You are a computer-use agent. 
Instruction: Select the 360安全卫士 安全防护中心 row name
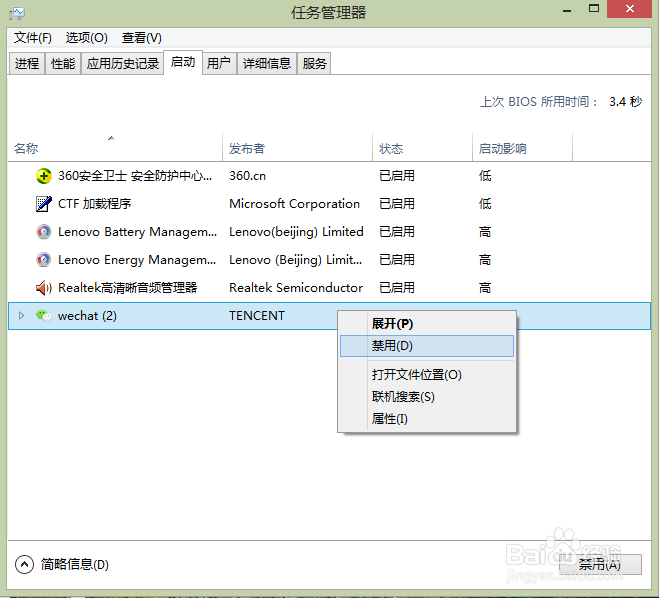coord(135,176)
